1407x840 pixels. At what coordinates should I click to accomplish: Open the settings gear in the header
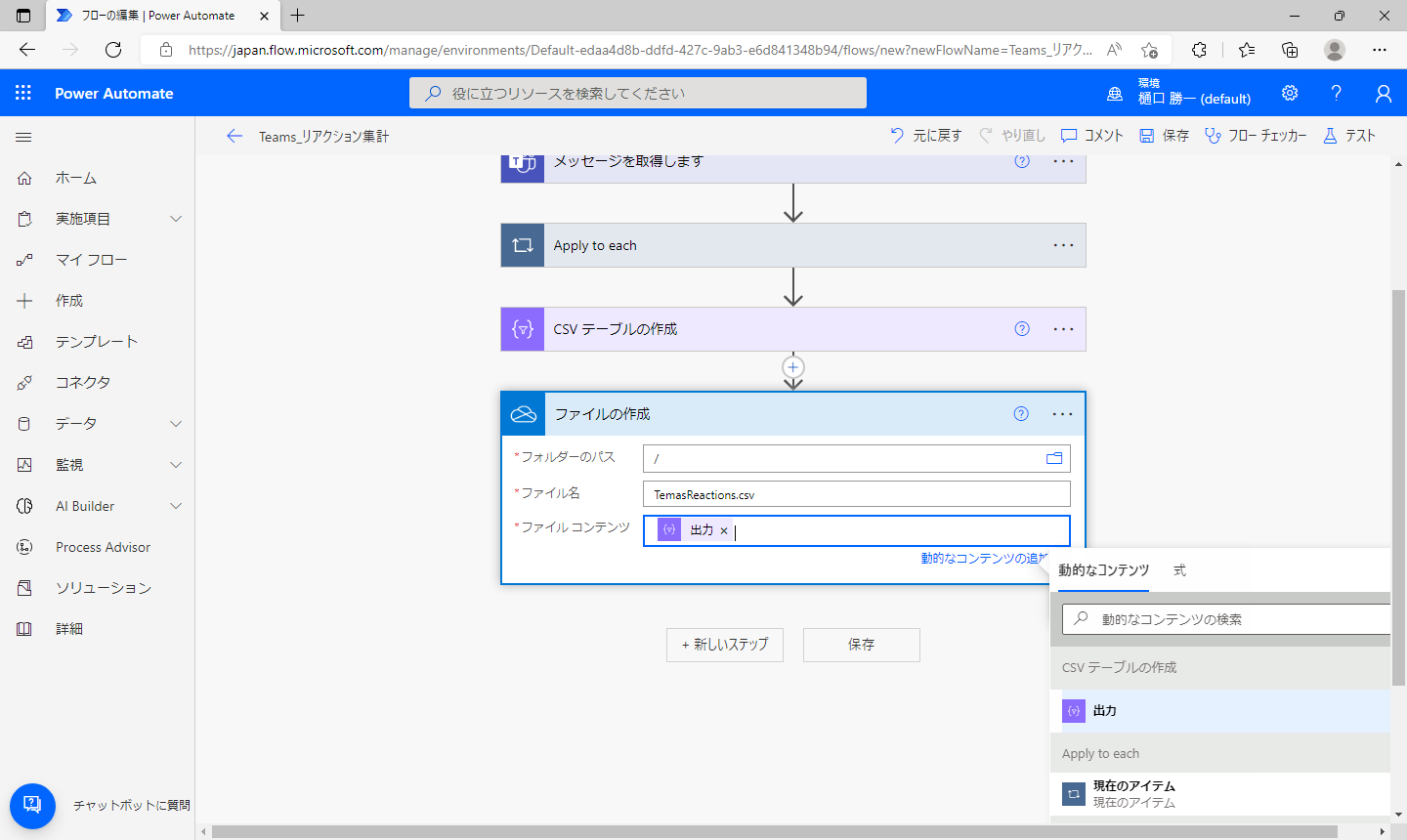(x=1290, y=93)
